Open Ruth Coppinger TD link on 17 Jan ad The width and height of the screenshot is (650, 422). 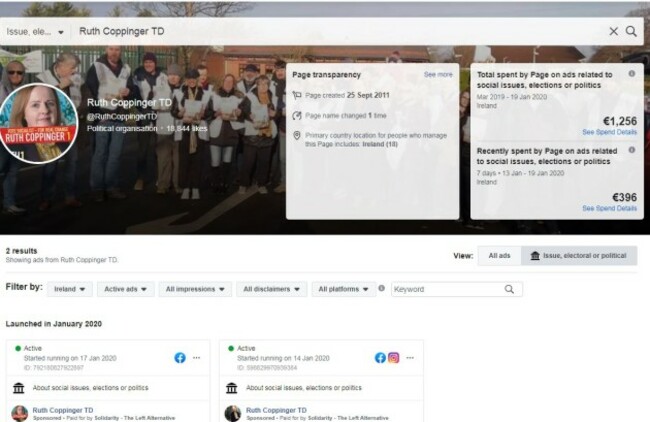click(63, 410)
